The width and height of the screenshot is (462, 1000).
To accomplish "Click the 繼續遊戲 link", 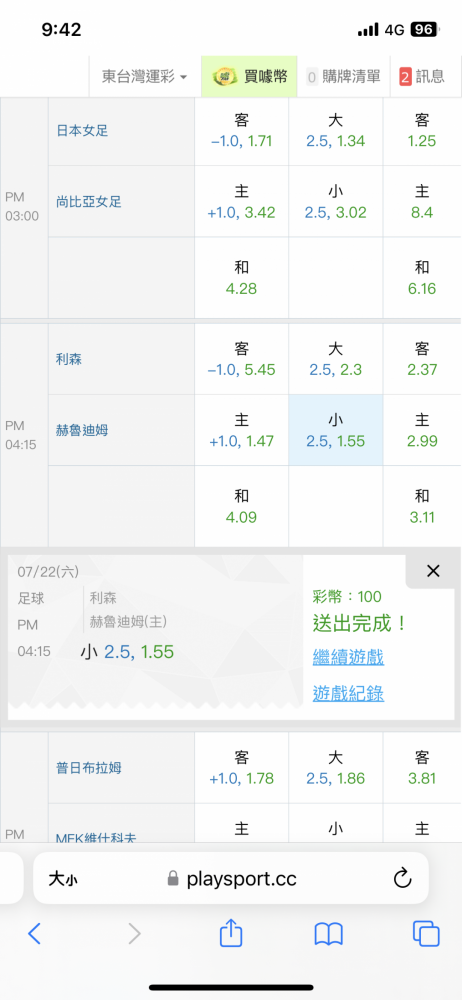I will (348, 656).
